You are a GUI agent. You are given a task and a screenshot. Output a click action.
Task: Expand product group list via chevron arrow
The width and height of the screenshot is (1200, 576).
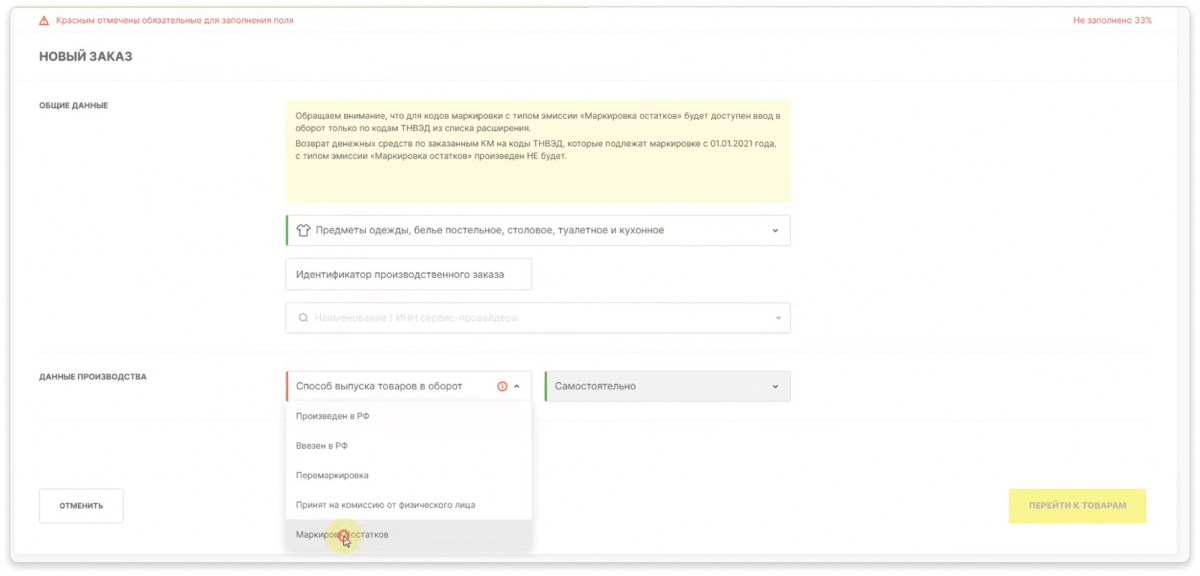[x=775, y=231]
